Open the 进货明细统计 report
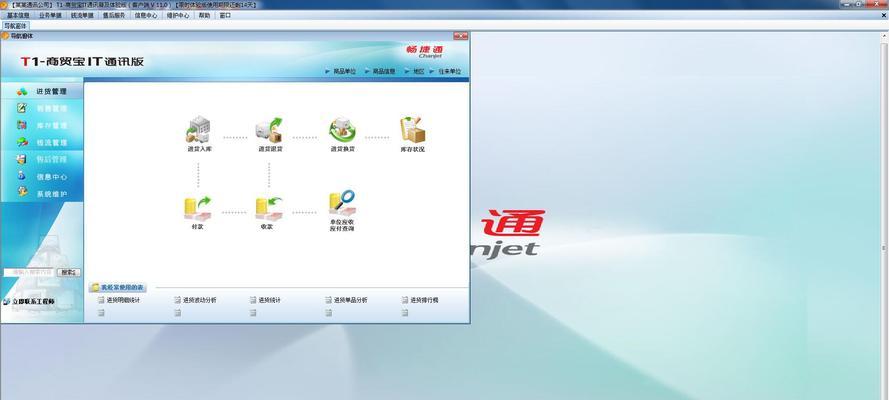889x400 pixels. pyautogui.click(x=123, y=300)
